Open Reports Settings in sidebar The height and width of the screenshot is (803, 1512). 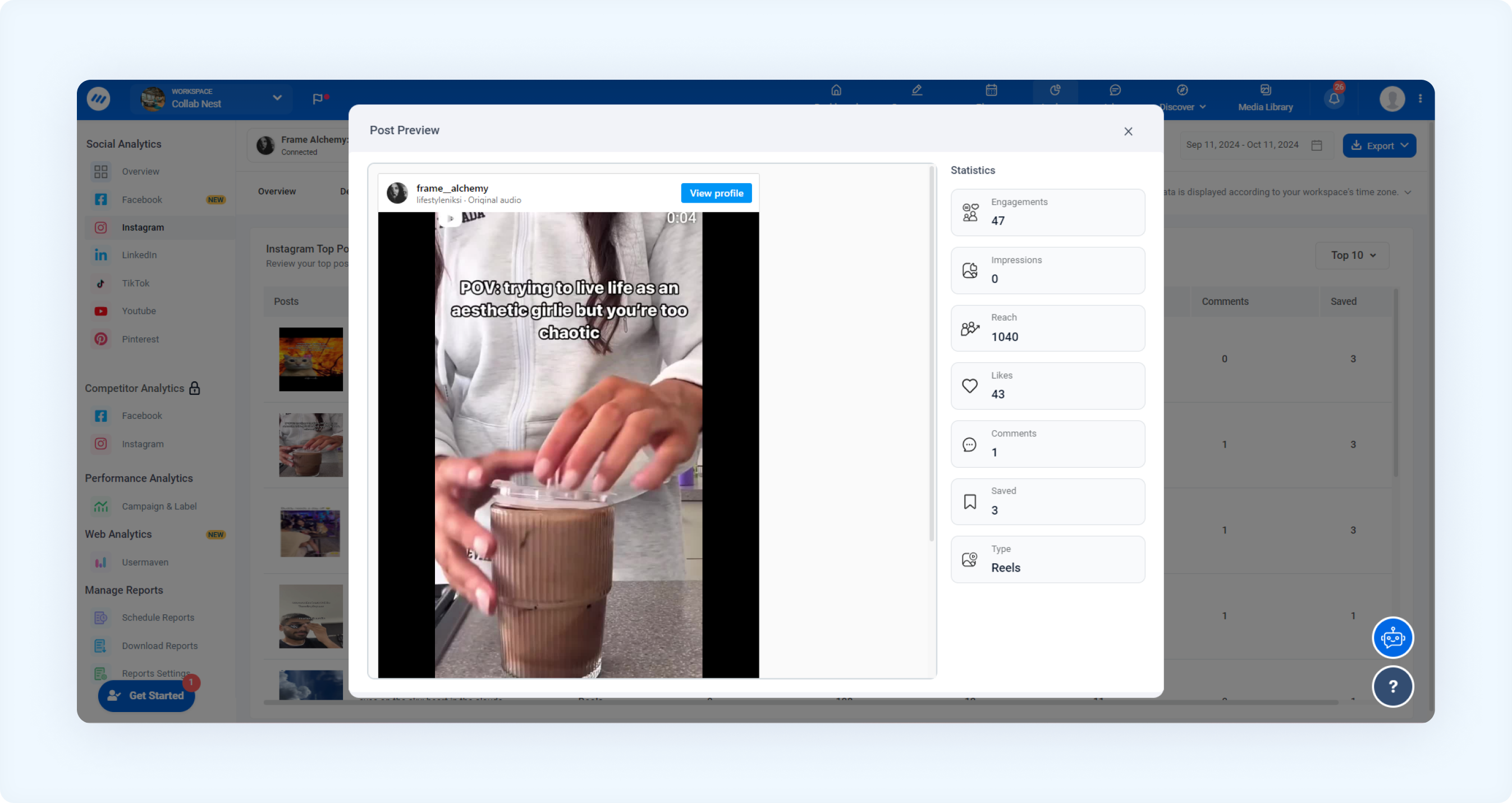[x=156, y=673]
